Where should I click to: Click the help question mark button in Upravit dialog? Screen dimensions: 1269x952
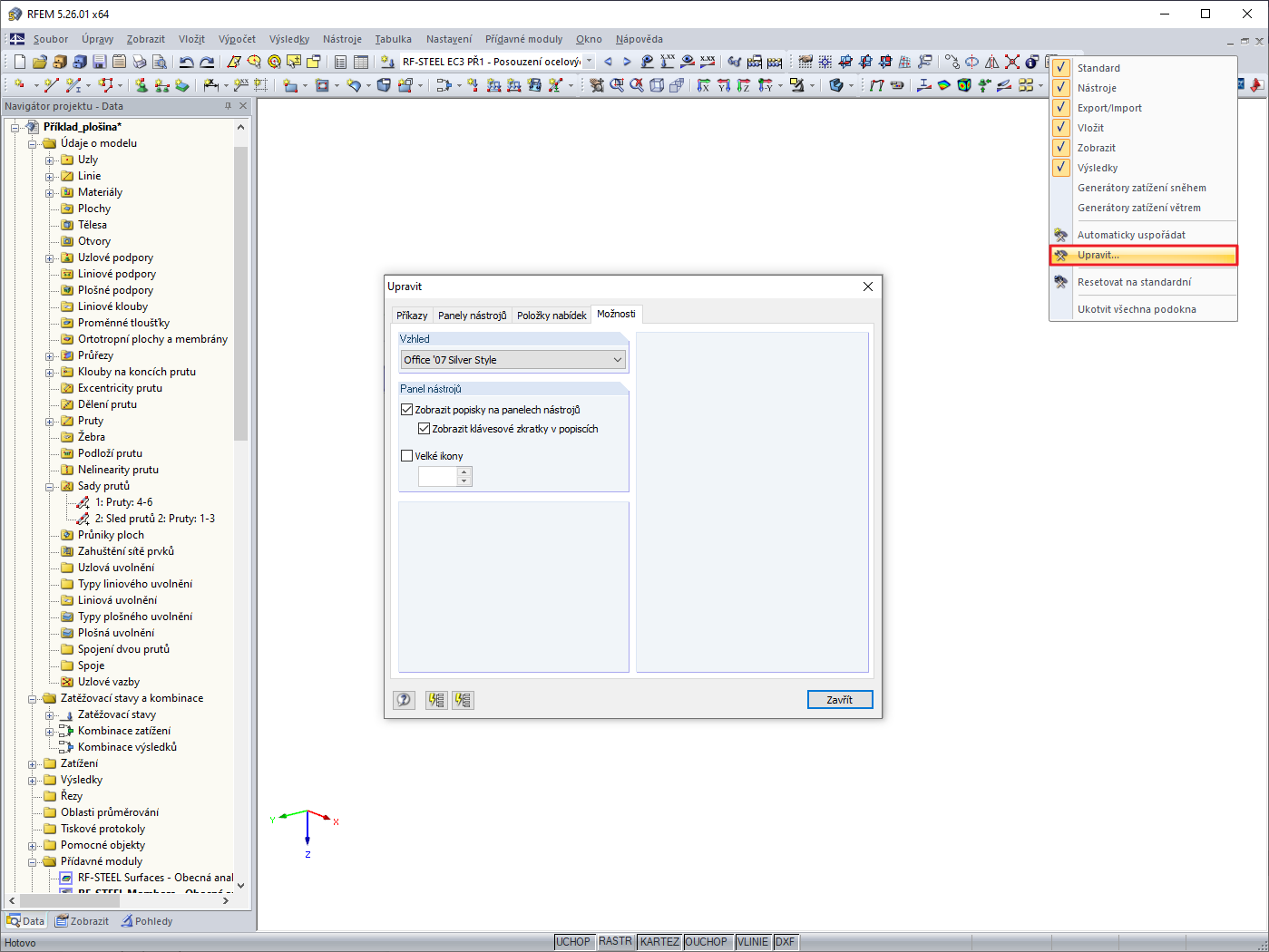pos(404,700)
